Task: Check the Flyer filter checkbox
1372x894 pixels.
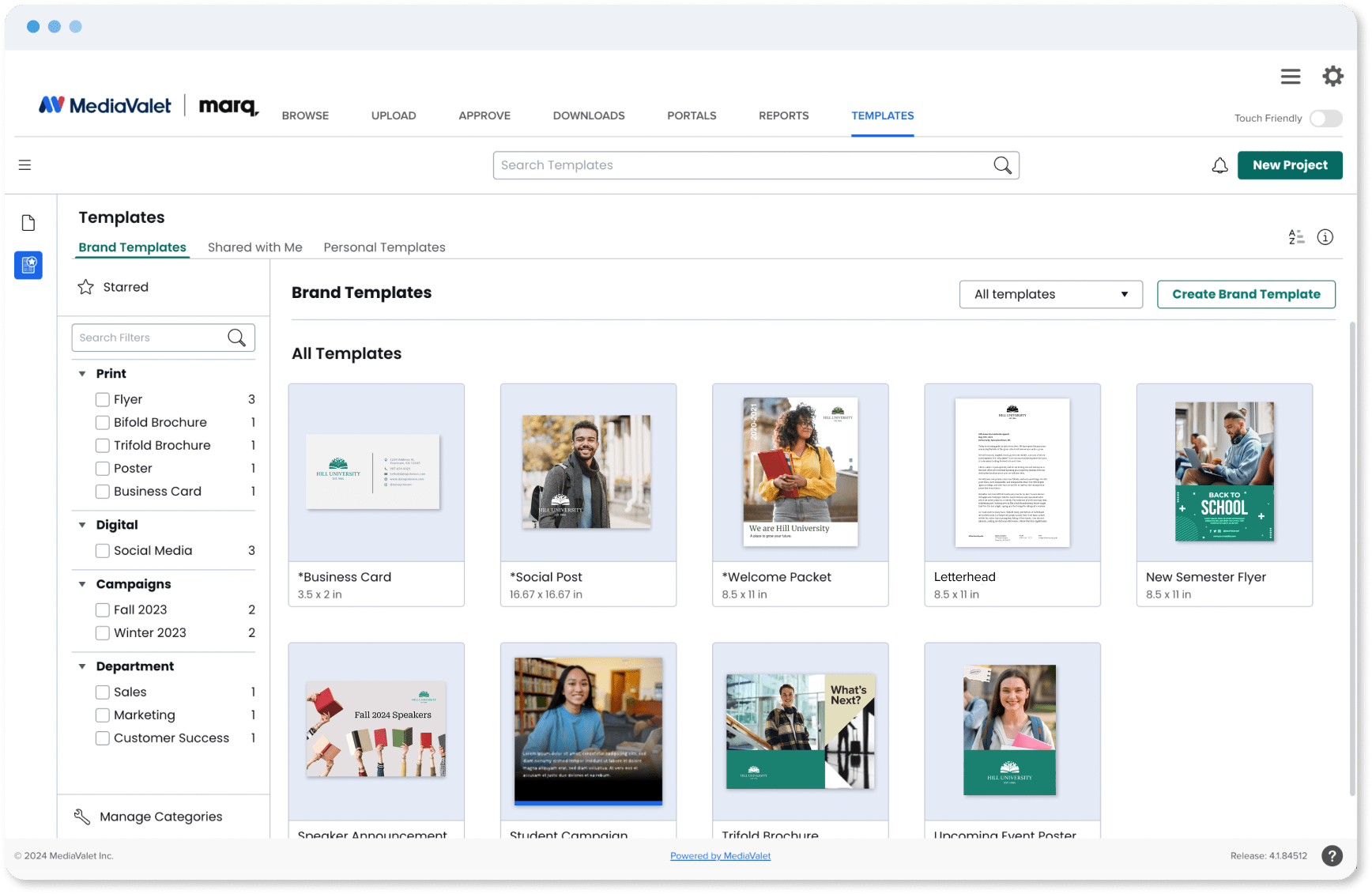Action: tap(103, 399)
